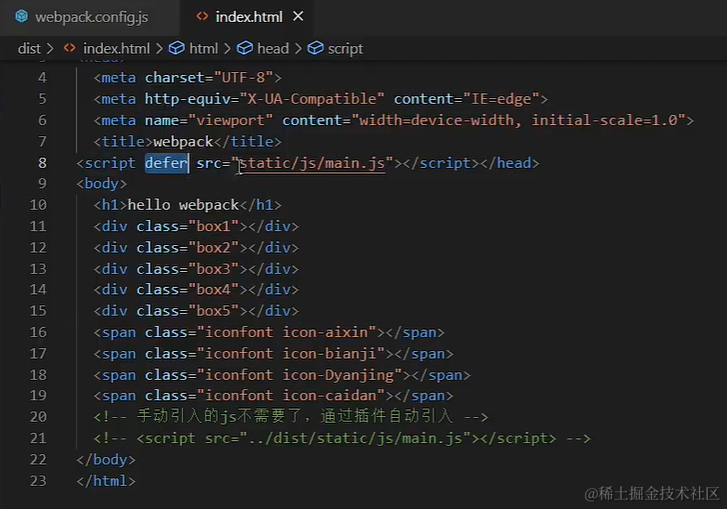Click the "box5" class value
Image resolution: width=727 pixels, height=509 pixels.
tap(214, 311)
